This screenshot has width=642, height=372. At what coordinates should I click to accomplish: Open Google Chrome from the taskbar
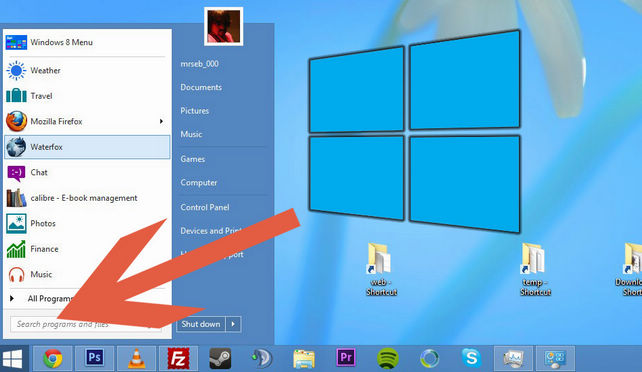53,359
